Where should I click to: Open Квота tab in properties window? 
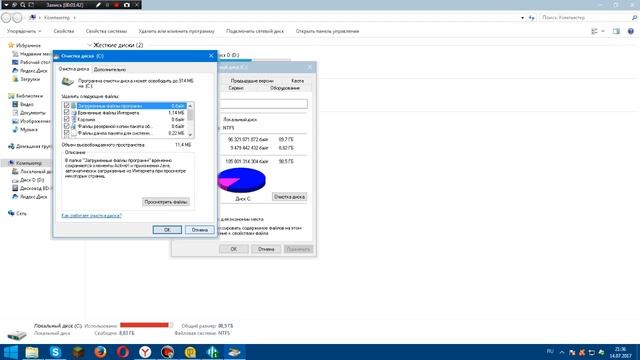[298, 81]
